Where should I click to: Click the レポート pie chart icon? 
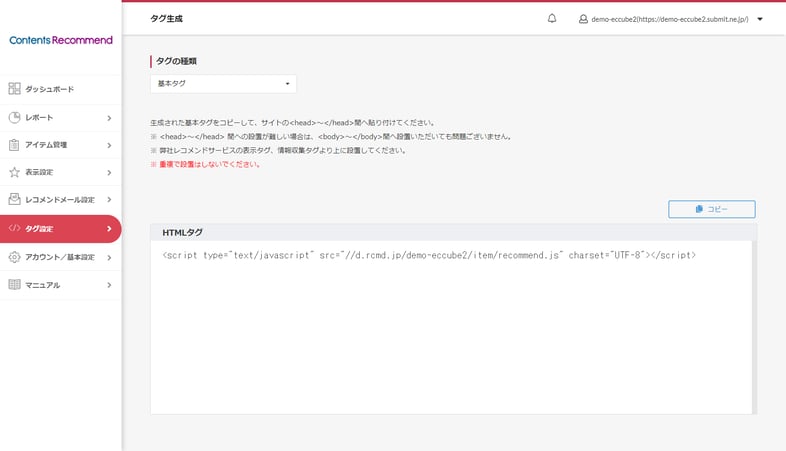pos(15,117)
